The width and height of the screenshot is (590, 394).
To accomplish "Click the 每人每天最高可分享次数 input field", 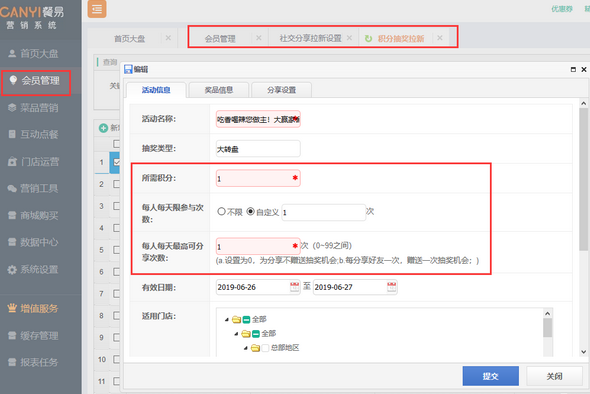I will tap(258, 246).
